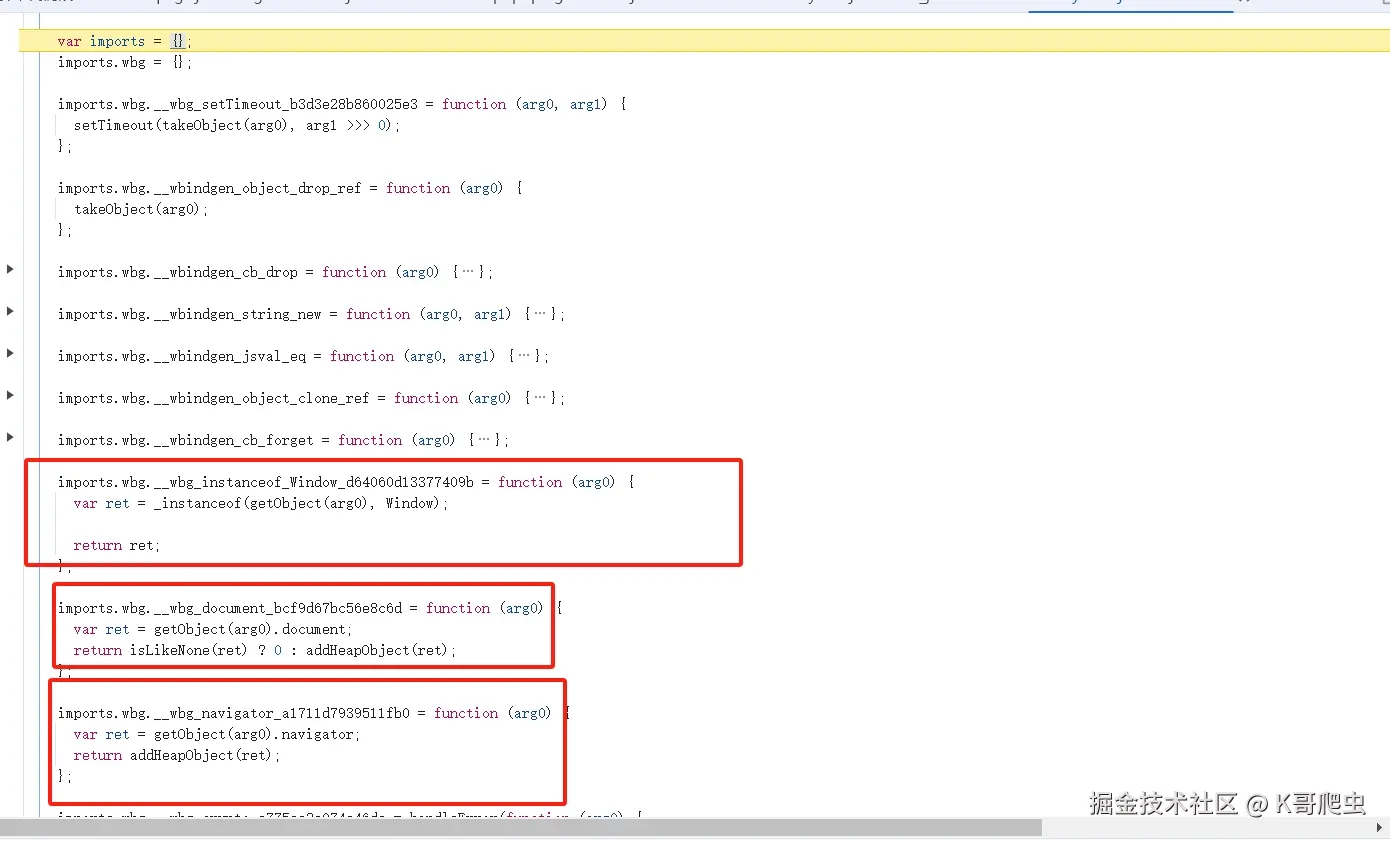
Task: Click the __wbg_document_bcf9d67bc56e8c6d function name
Action: tap(278, 608)
